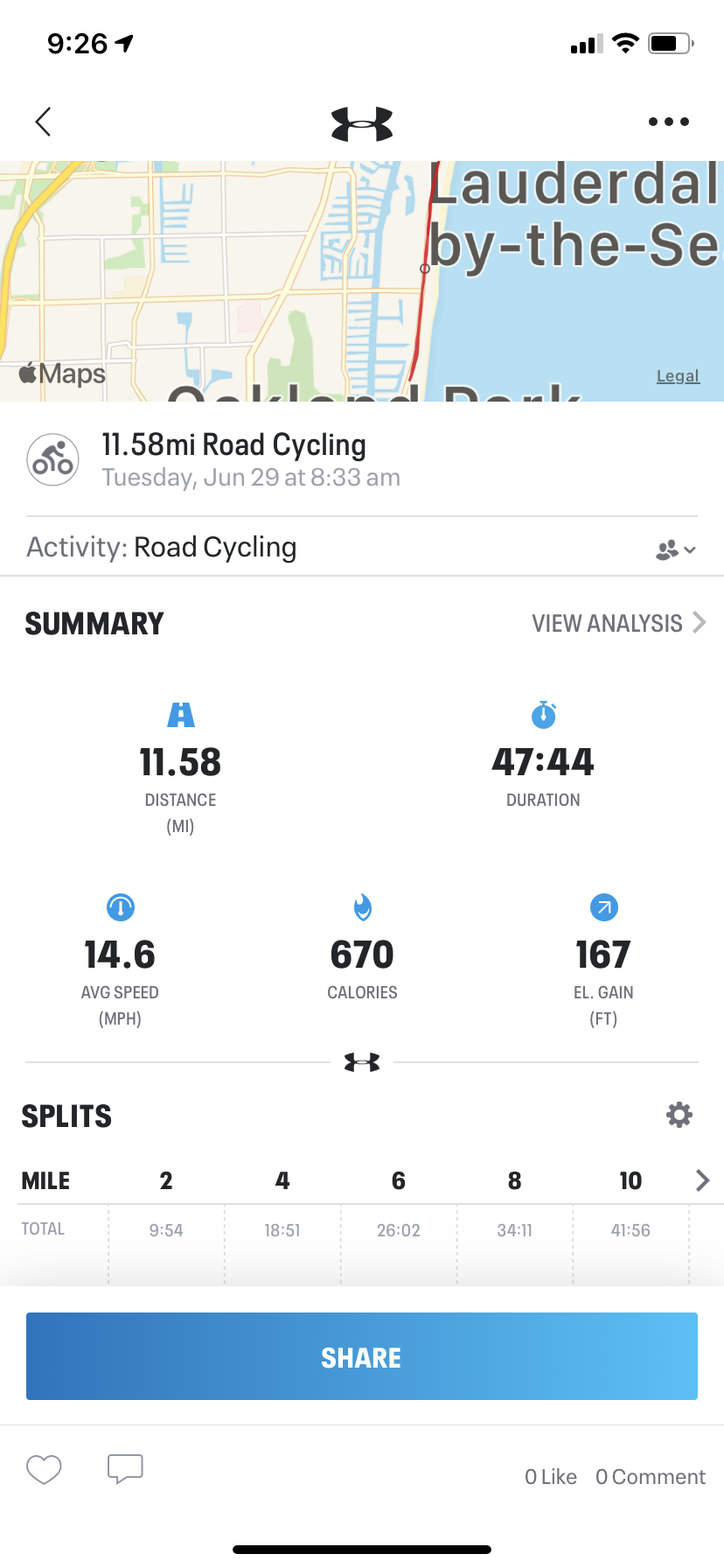Toggle the heart like icon
Image resolution: width=724 pixels, height=1568 pixels.
(44, 1469)
